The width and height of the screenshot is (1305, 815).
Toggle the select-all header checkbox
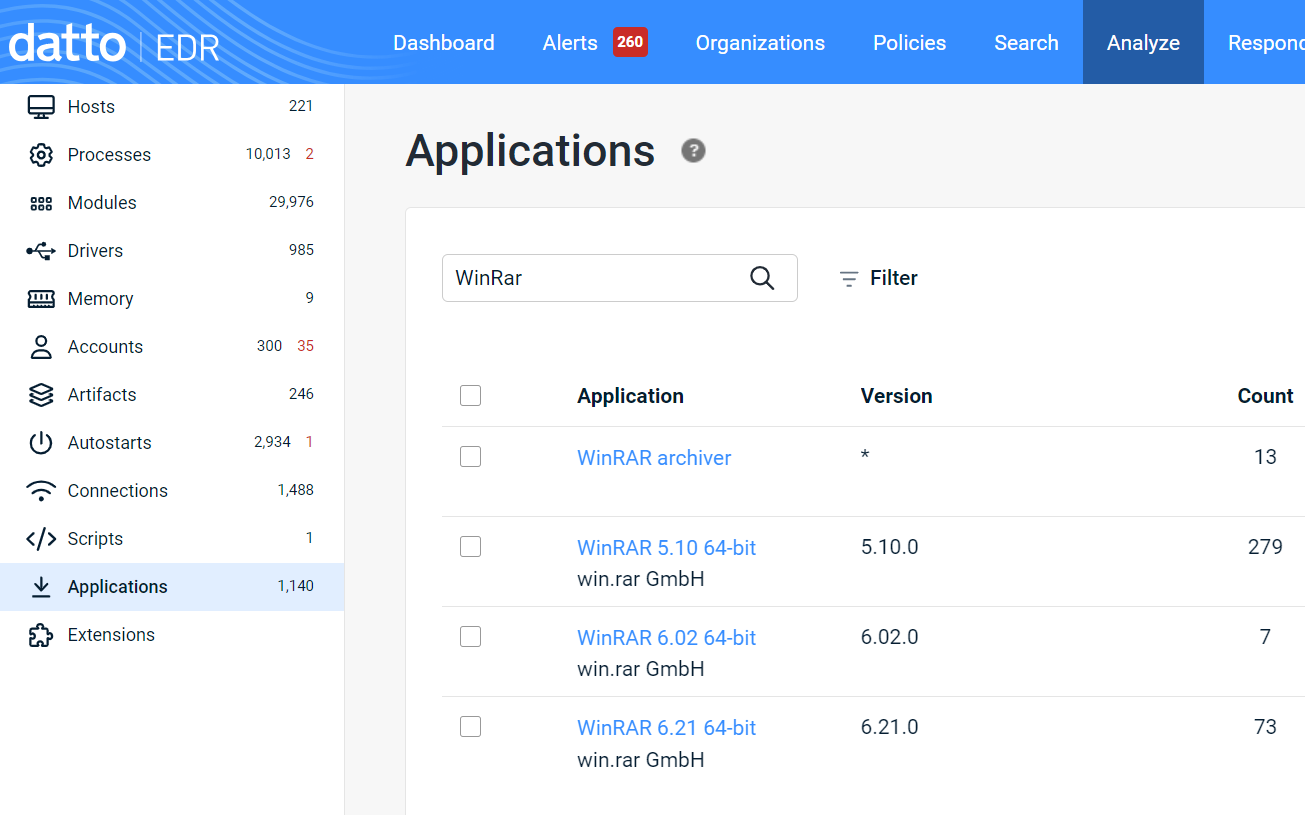(x=470, y=395)
